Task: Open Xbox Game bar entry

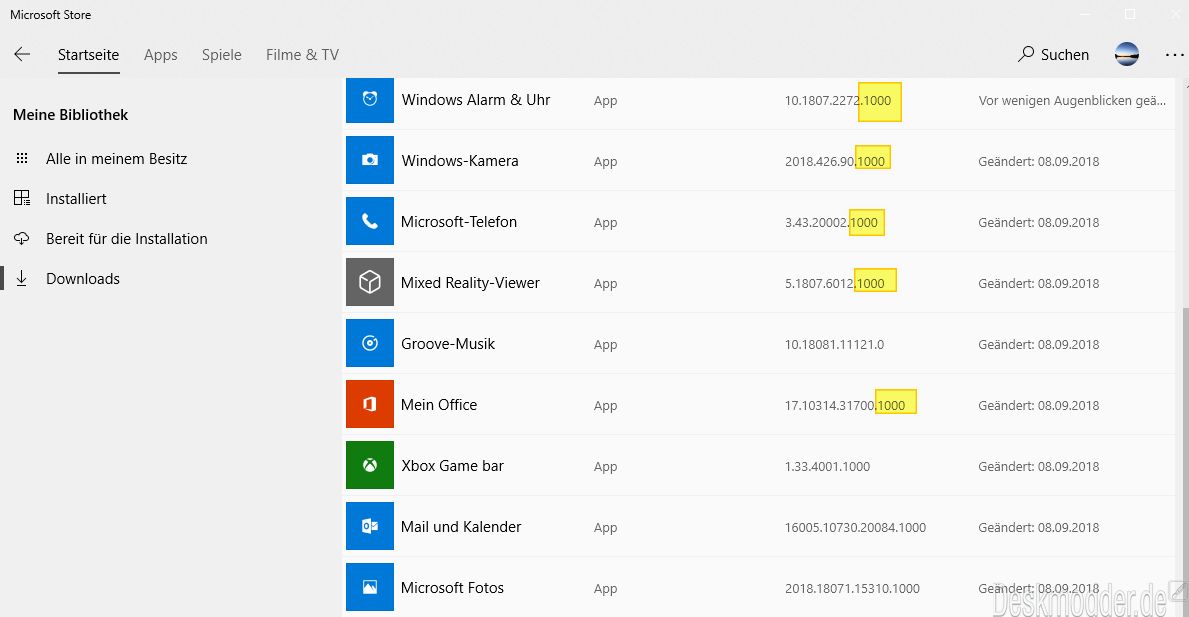Action: click(x=452, y=465)
